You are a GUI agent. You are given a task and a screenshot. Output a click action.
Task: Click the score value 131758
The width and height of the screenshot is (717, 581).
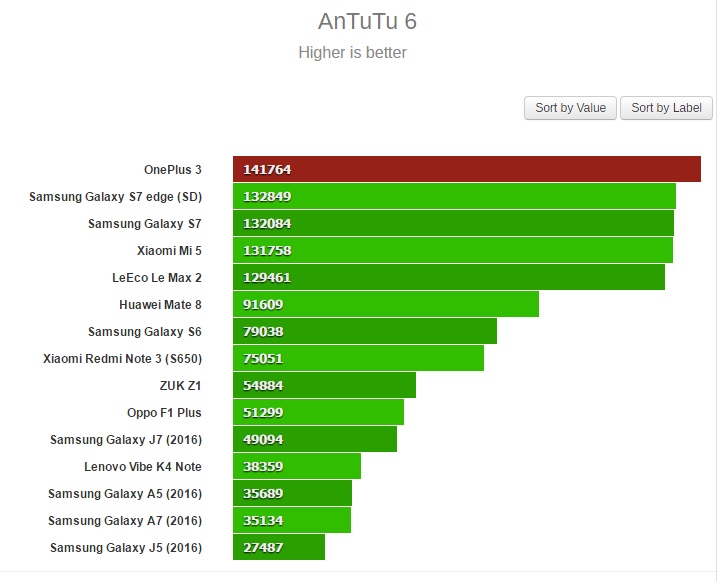(267, 251)
